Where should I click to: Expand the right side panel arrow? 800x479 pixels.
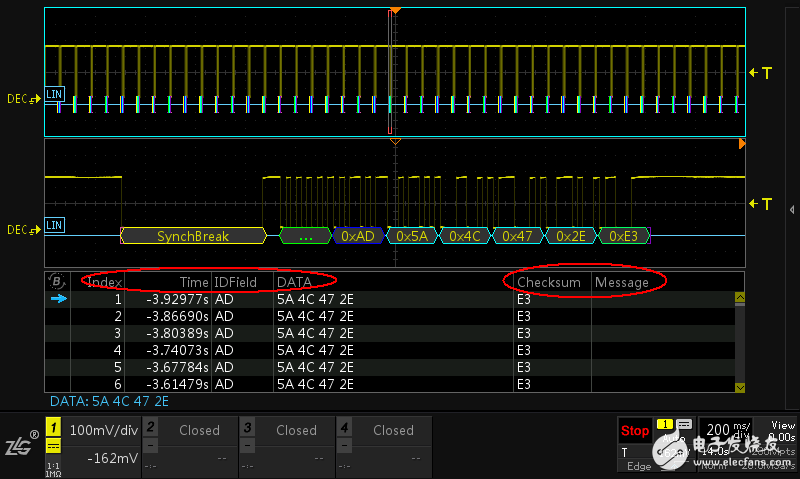click(792, 208)
